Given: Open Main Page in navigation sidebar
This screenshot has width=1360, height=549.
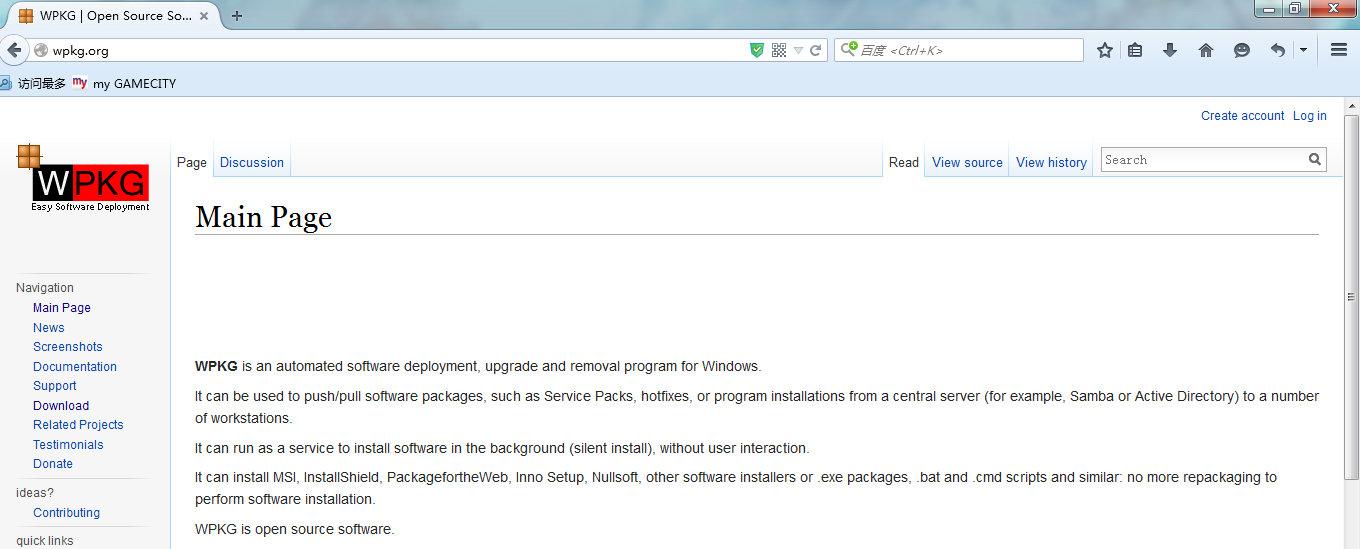Looking at the screenshot, I should (x=62, y=308).
